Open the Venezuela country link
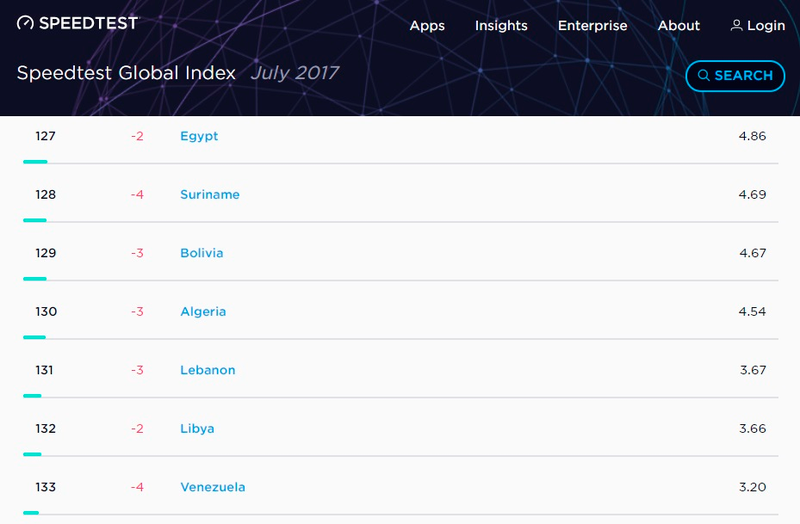 point(213,487)
